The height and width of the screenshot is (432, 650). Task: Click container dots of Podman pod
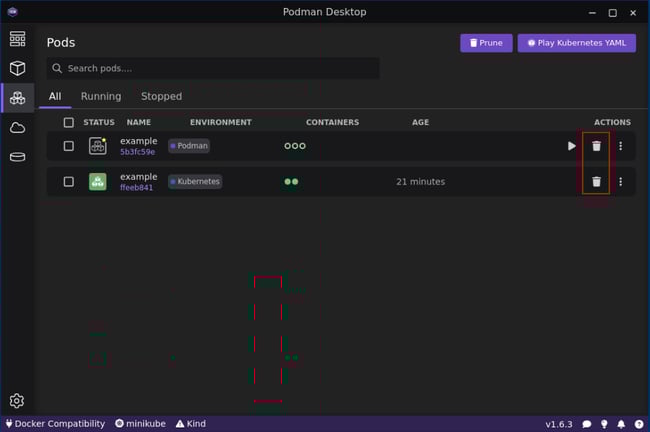click(x=295, y=146)
